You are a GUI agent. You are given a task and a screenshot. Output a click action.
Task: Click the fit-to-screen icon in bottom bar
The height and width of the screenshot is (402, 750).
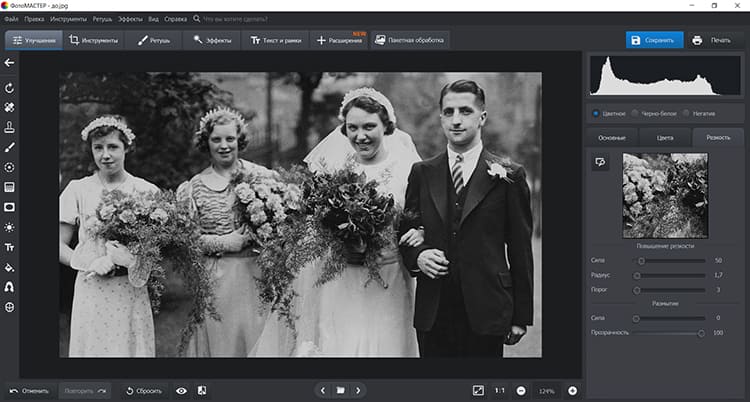(x=478, y=390)
